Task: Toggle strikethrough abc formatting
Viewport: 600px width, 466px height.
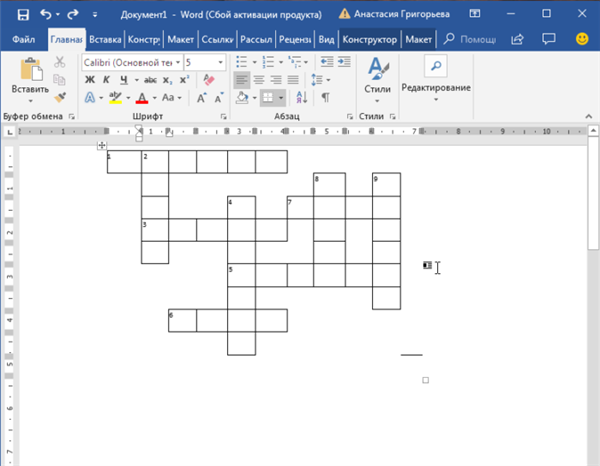Action: pos(150,80)
